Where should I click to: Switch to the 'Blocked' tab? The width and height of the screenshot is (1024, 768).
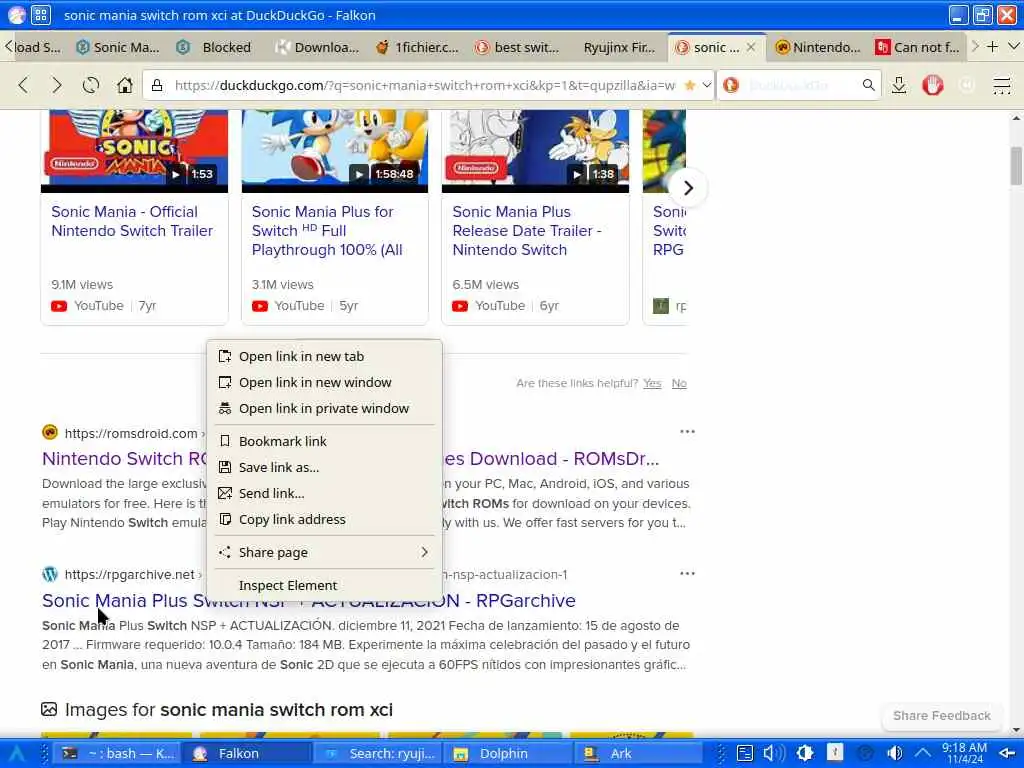pyautogui.click(x=218, y=47)
